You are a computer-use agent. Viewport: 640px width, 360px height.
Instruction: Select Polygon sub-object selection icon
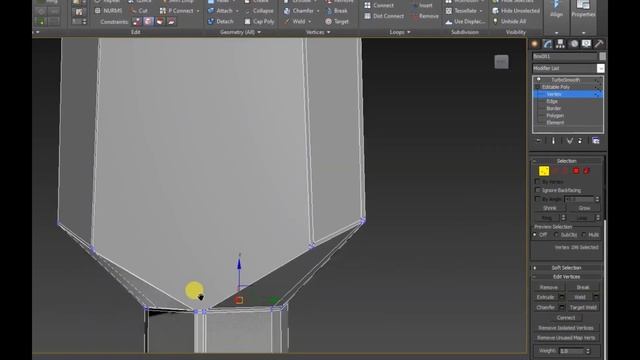coord(576,171)
